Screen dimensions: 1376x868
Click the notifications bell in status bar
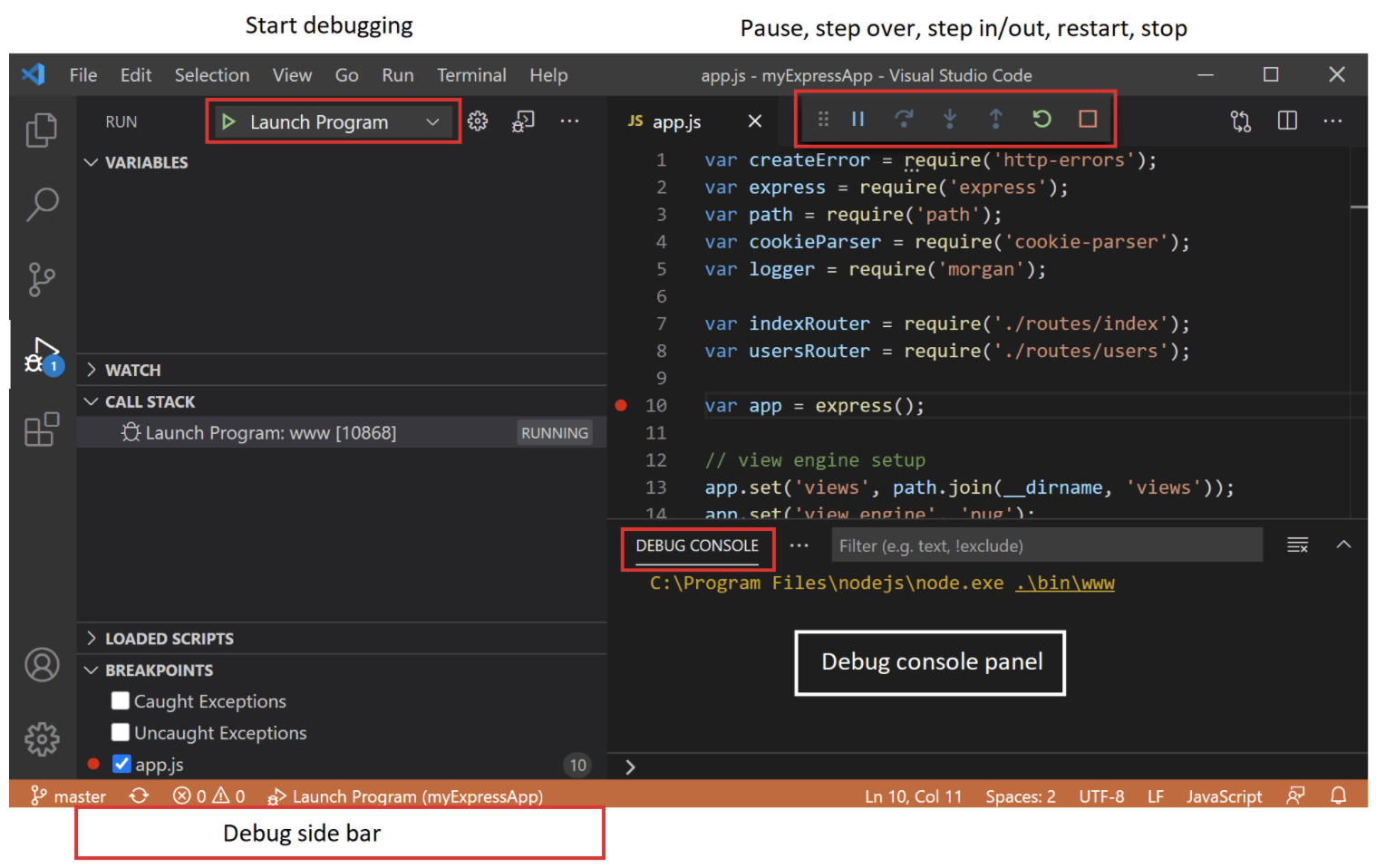1338,796
